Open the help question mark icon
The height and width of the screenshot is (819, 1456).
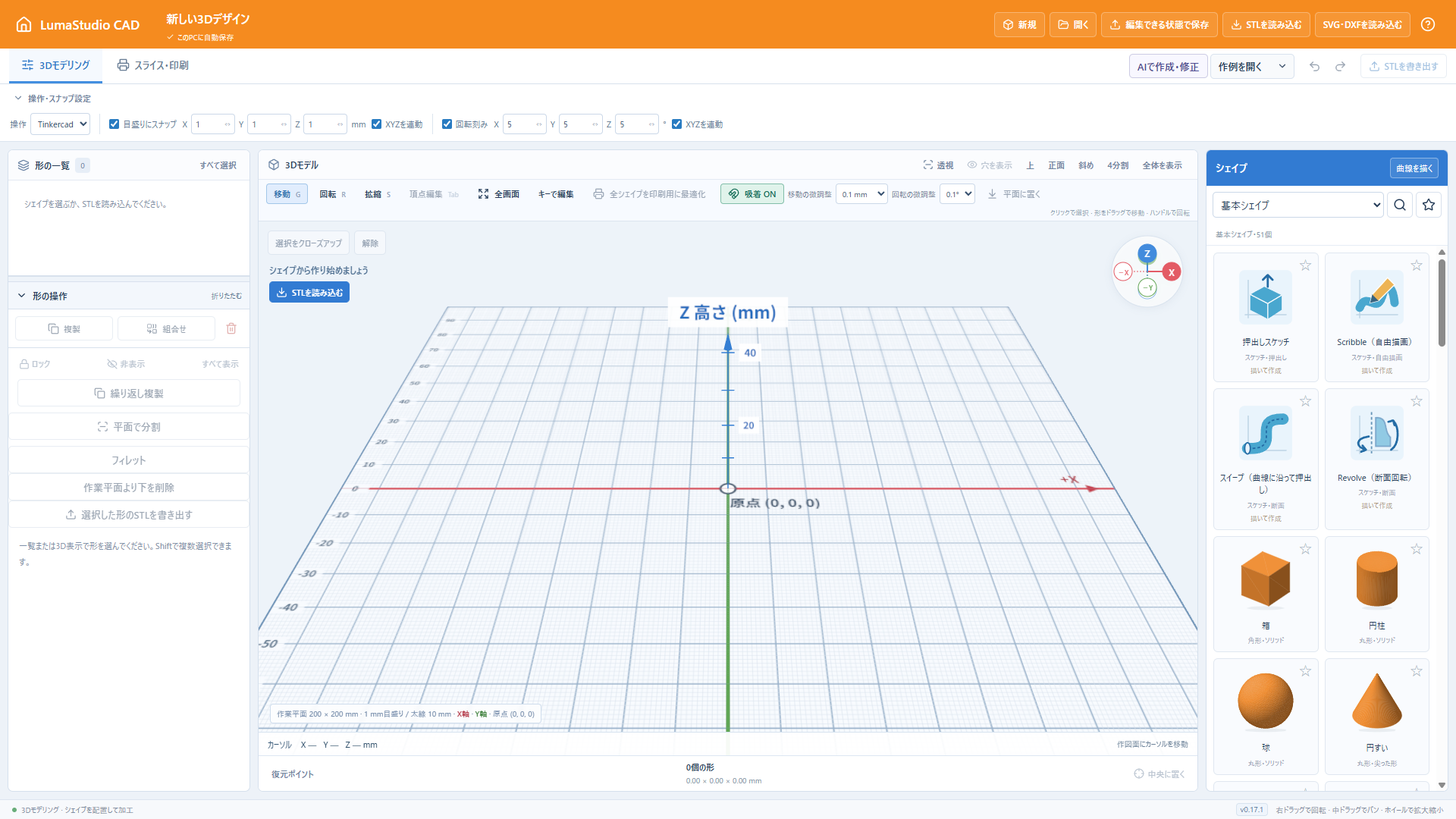(1428, 24)
